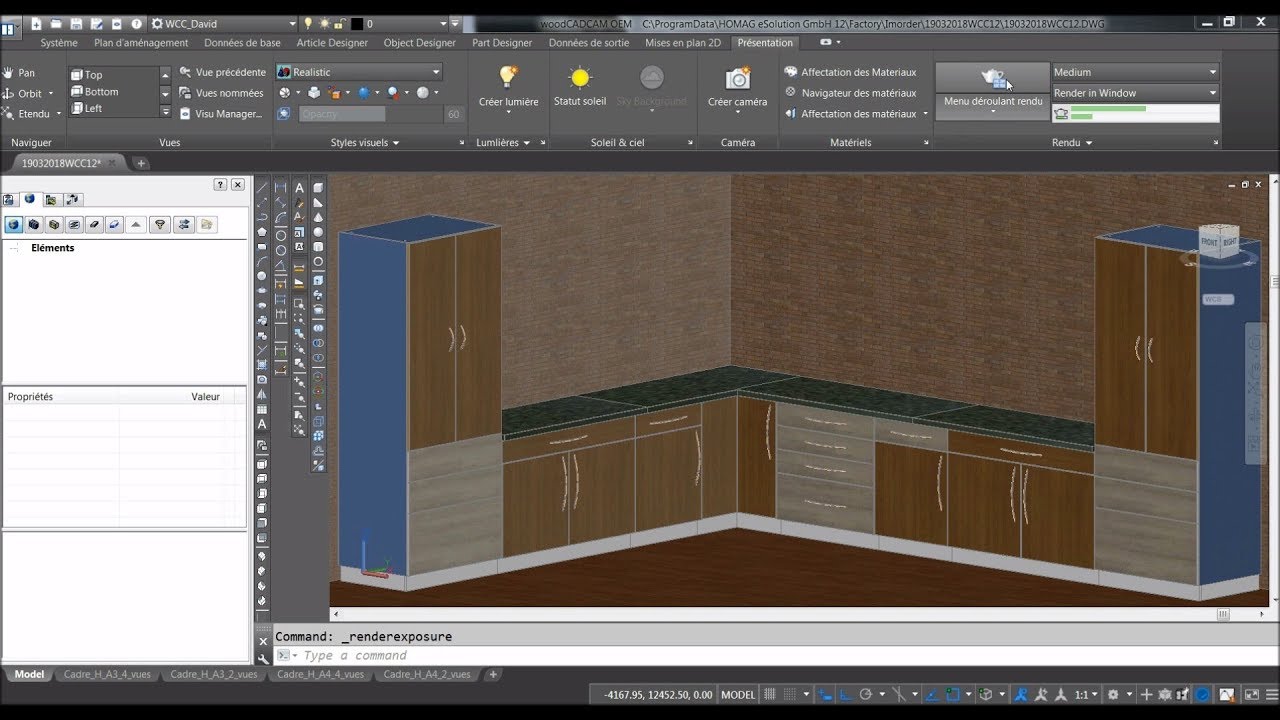This screenshot has height=720, width=1280.
Task: Open the Système ribbon tab
Action: tap(59, 43)
